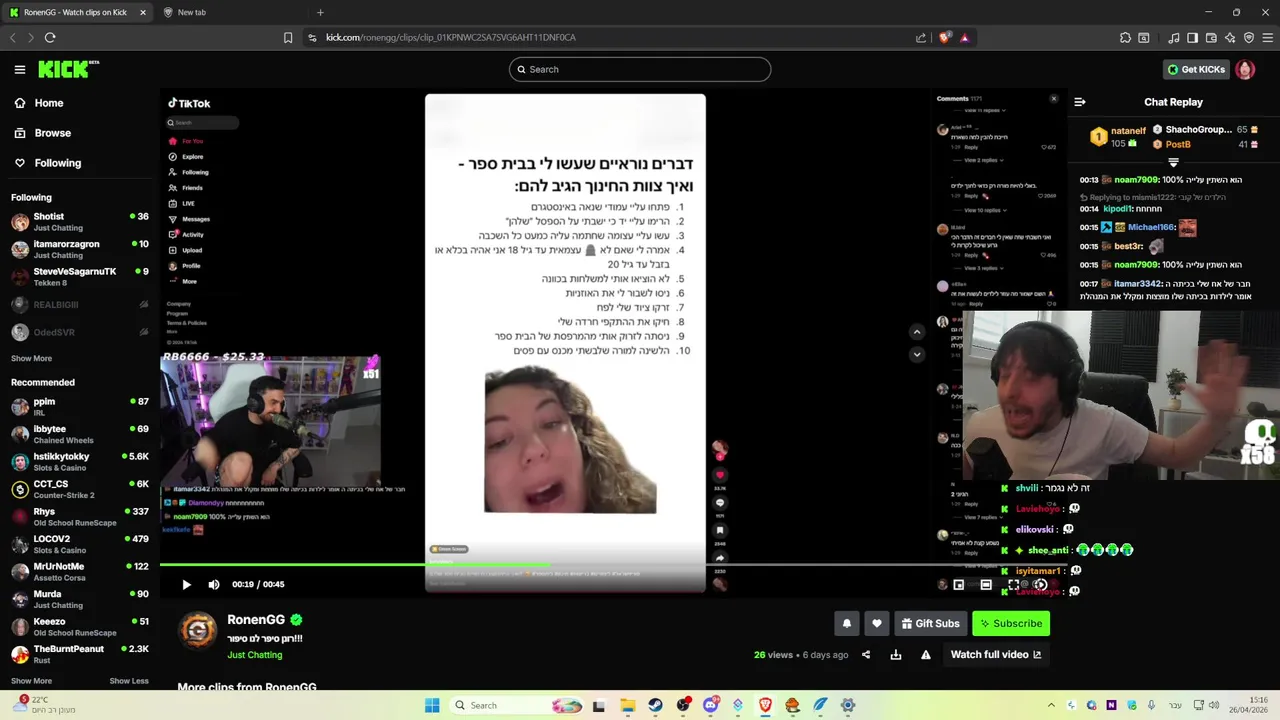Download the clip via the download icon
Viewport: 1280px width, 720px height.
point(896,655)
